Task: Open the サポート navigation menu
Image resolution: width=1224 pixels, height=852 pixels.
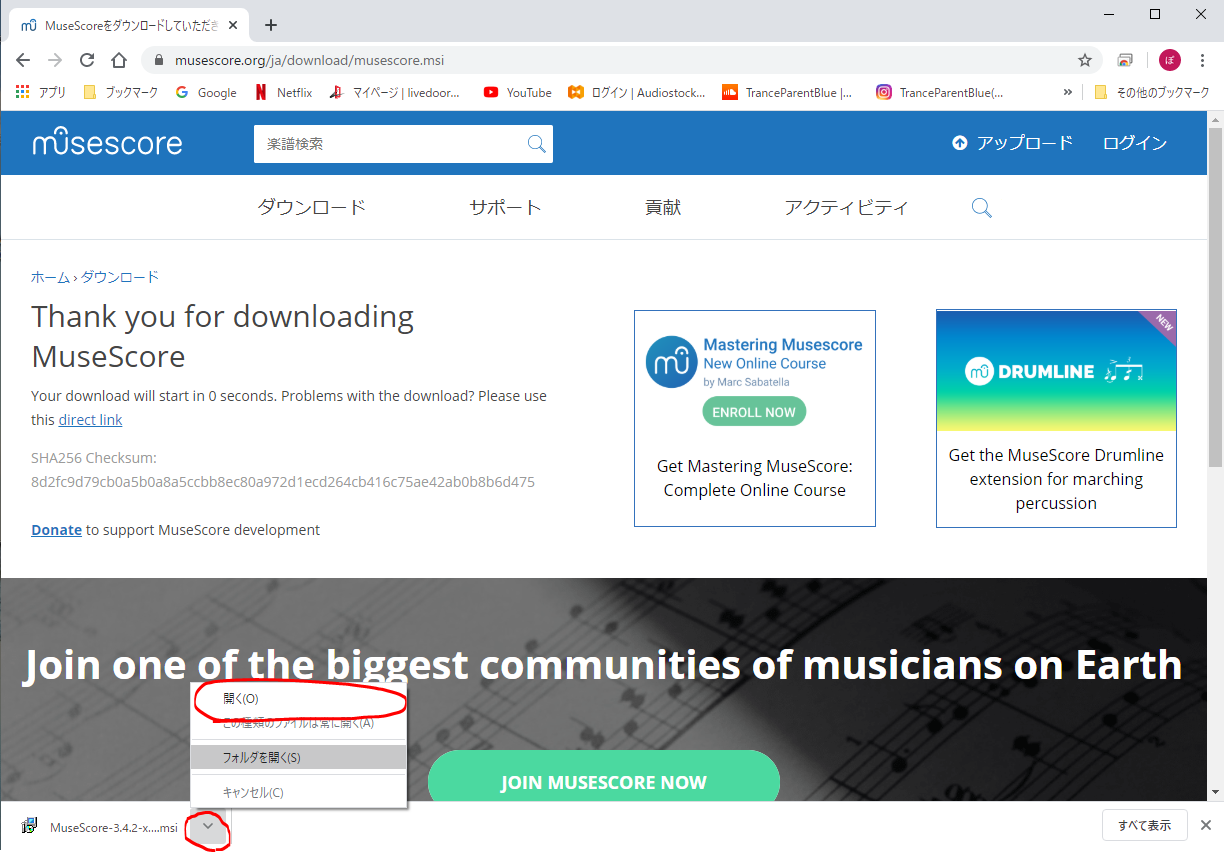Action: 505,207
